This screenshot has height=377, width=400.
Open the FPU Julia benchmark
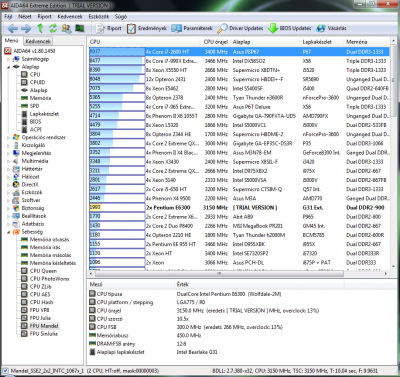point(36,318)
